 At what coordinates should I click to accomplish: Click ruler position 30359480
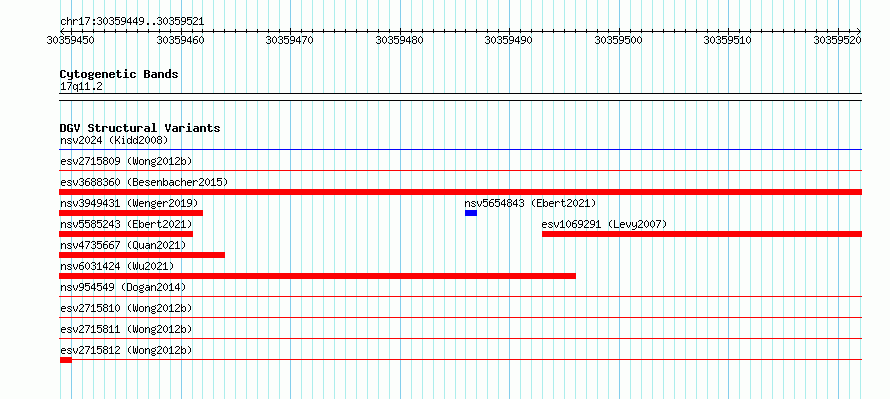400,40
